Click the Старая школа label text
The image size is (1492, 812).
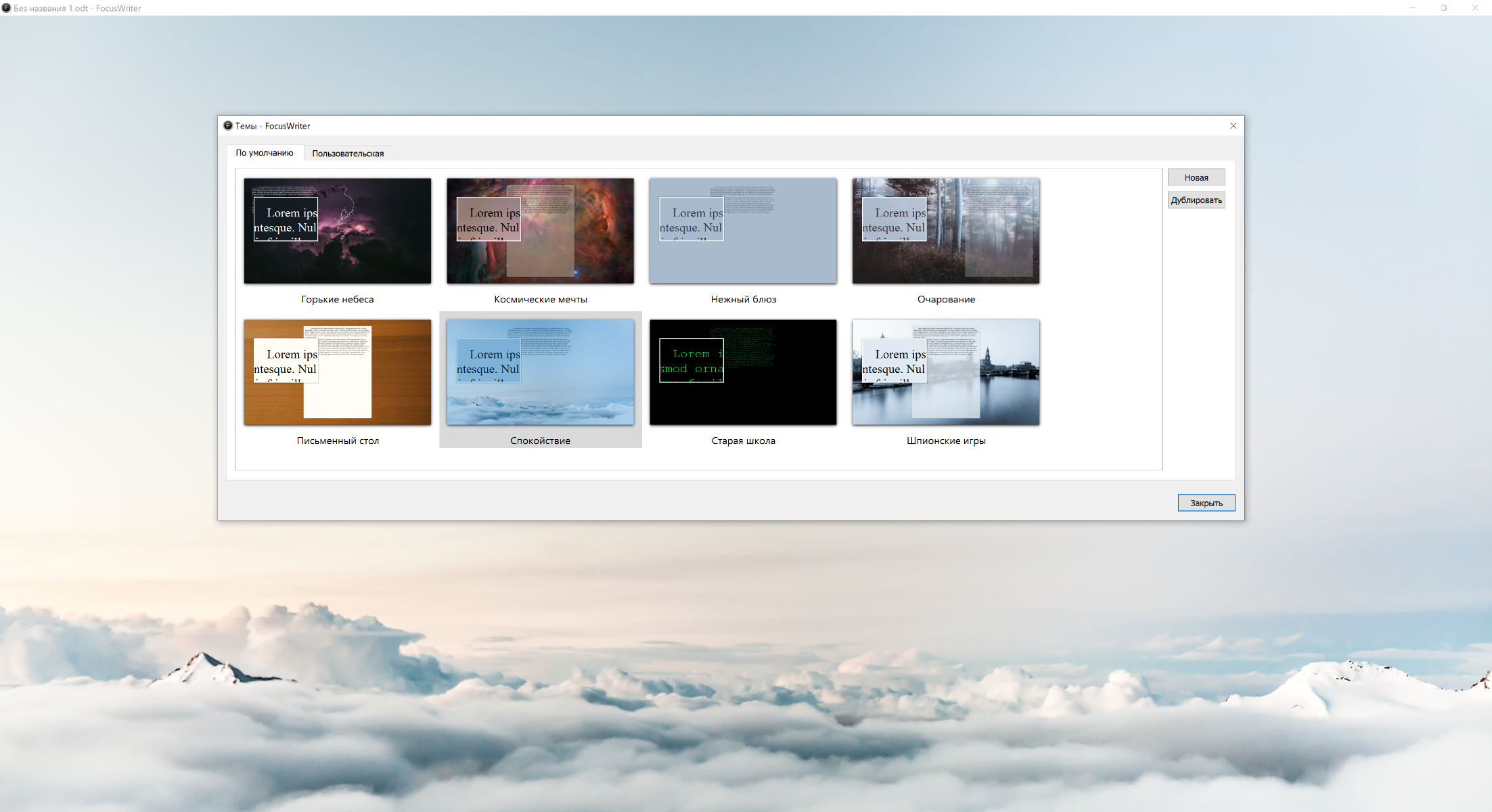[743, 441]
